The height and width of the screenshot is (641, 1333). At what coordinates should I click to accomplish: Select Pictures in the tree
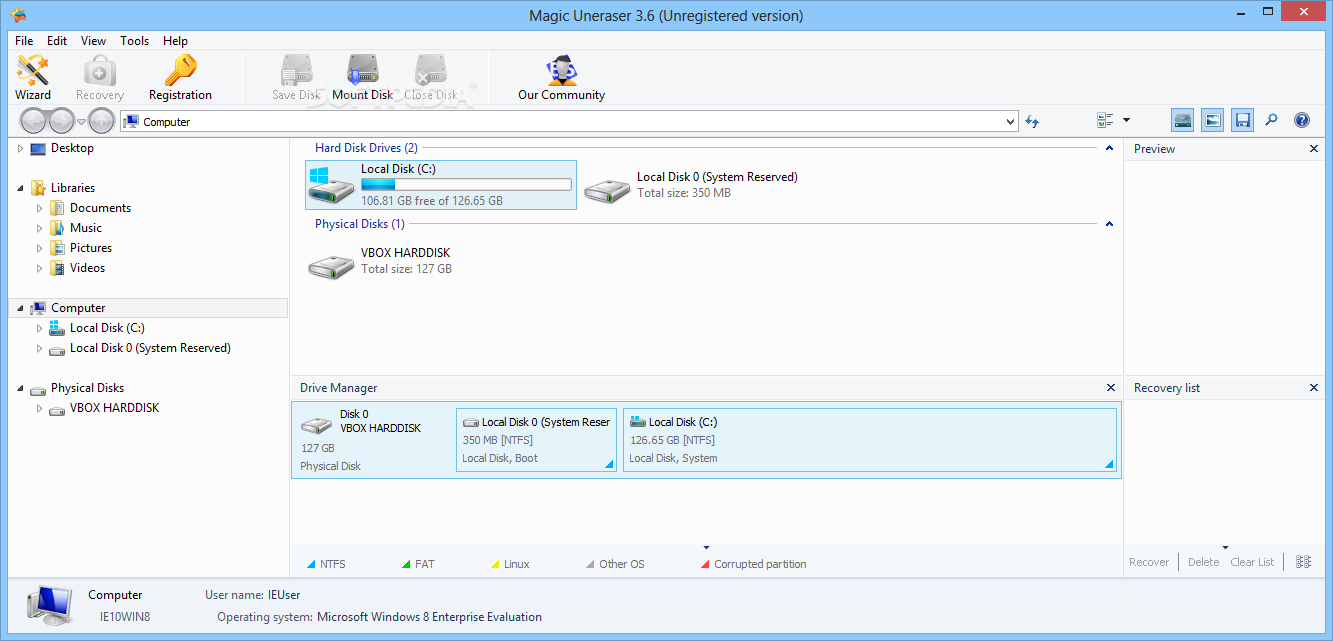pos(91,248)
